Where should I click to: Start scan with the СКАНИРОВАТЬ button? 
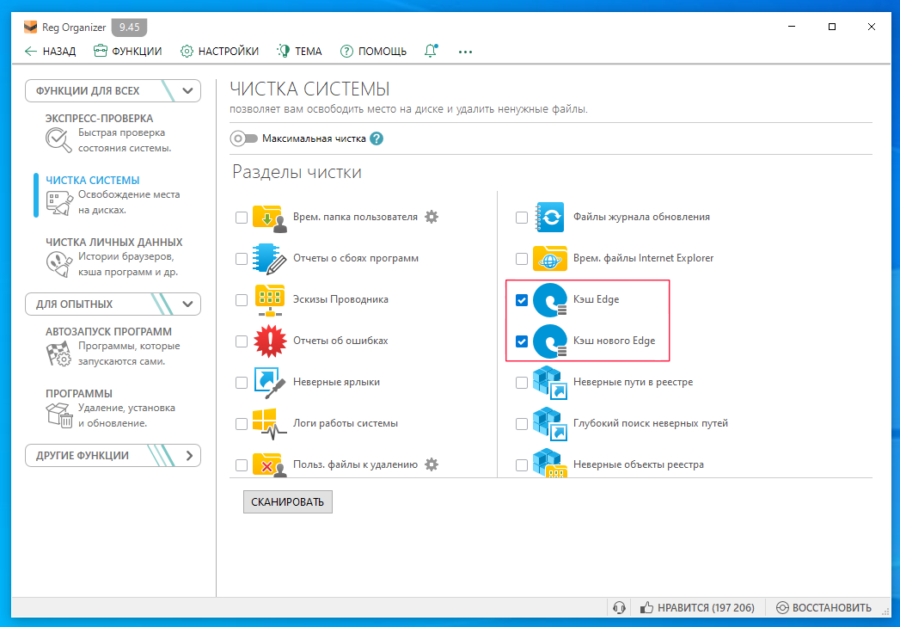coord(288,502)
